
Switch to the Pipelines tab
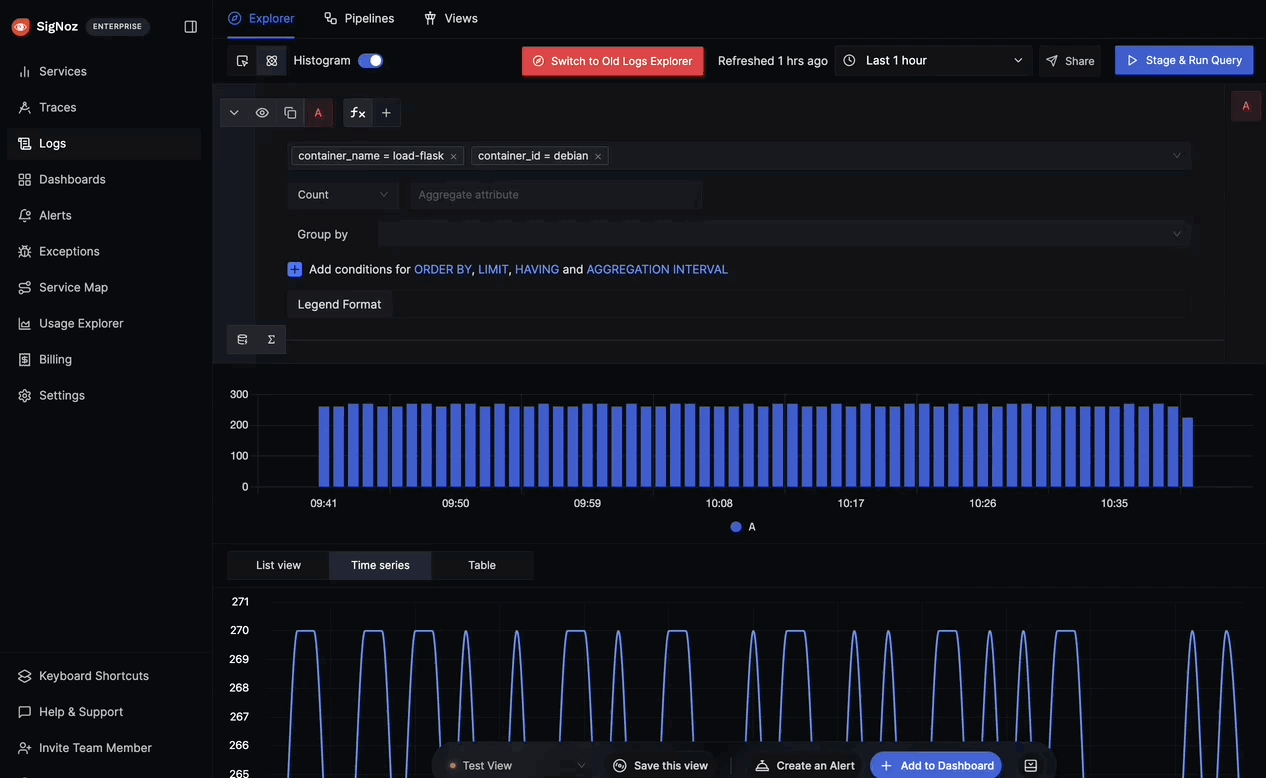359,18
